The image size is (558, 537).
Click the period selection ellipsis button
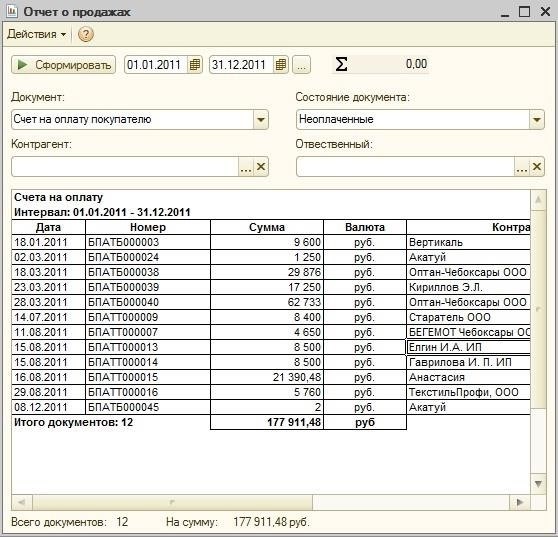coord(301,65)
